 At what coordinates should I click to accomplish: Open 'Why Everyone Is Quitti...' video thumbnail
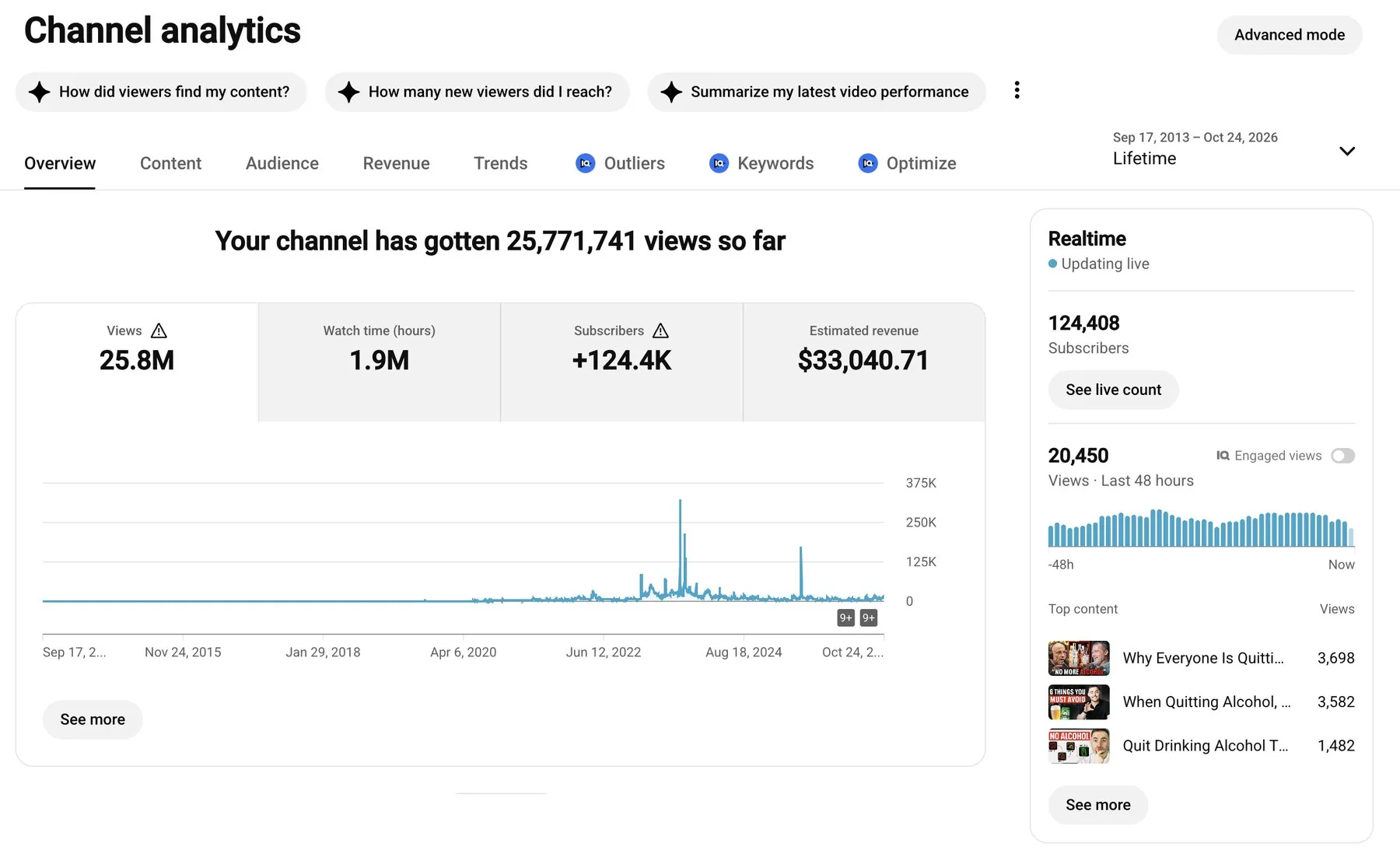pos(1079,658)
